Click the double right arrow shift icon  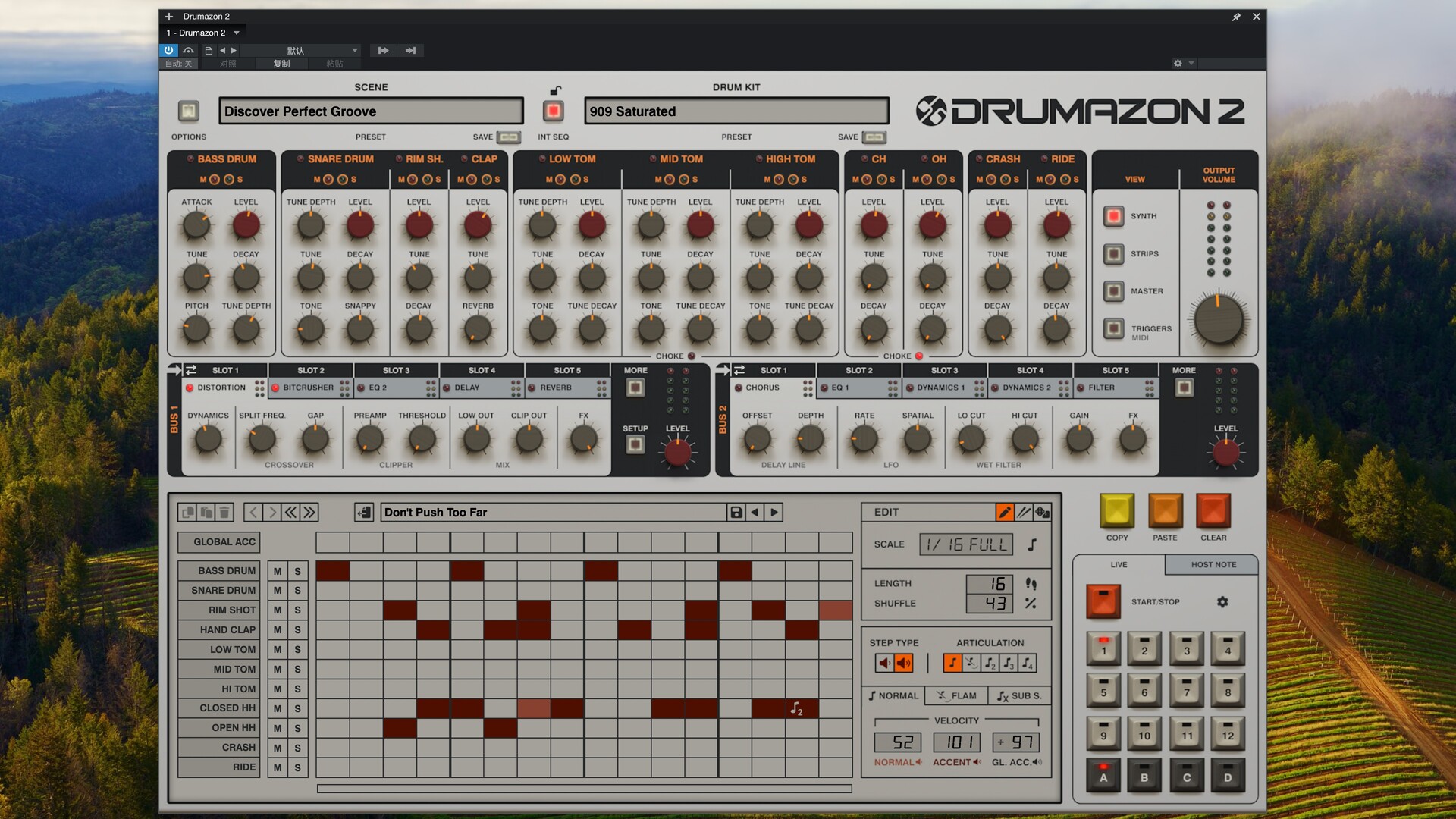(309, 513)
